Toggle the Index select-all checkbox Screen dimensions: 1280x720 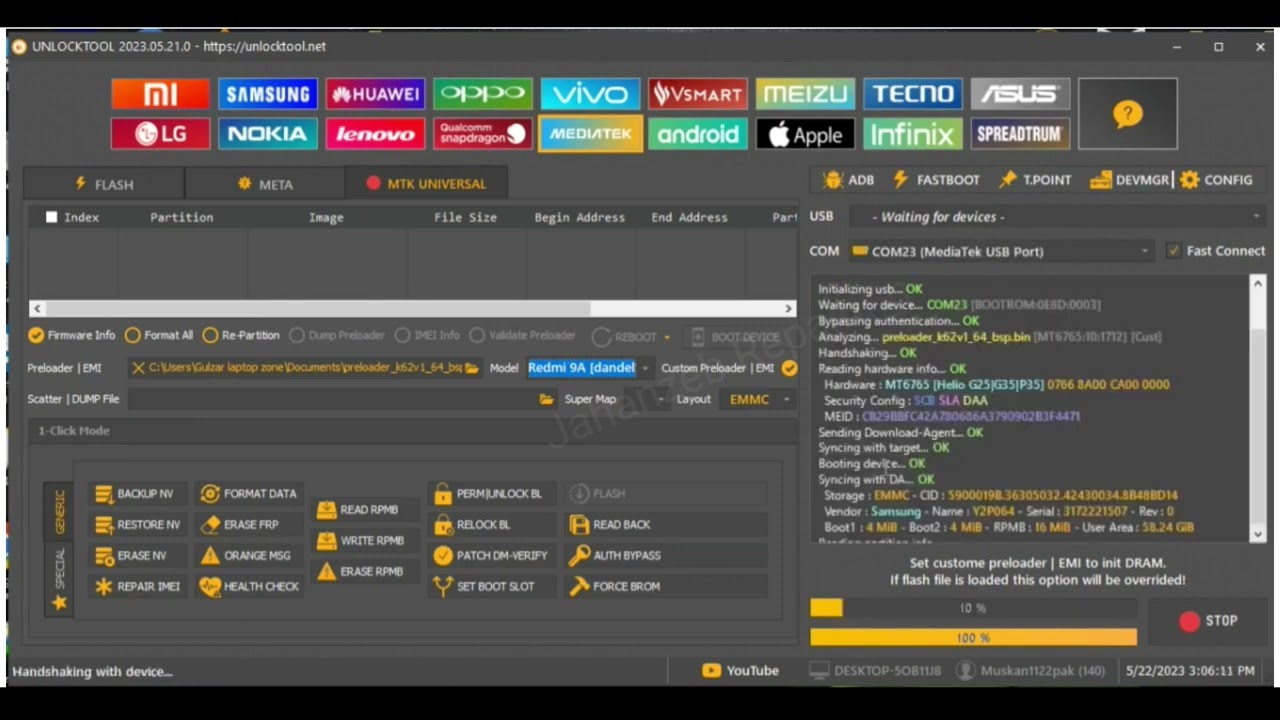[51, 217]
